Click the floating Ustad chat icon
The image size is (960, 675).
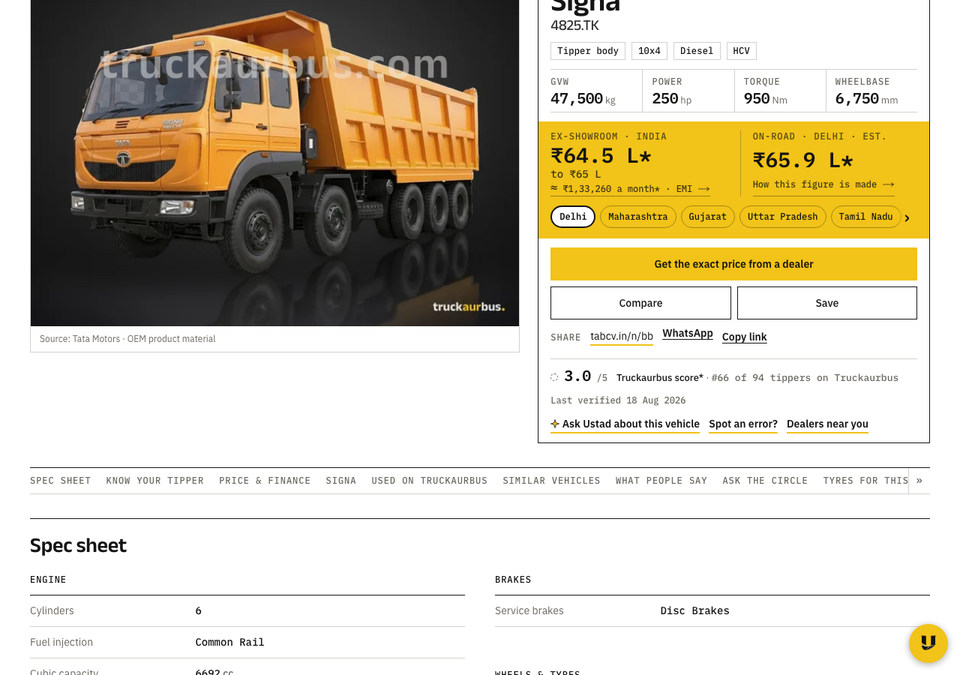tap(928, 643)
